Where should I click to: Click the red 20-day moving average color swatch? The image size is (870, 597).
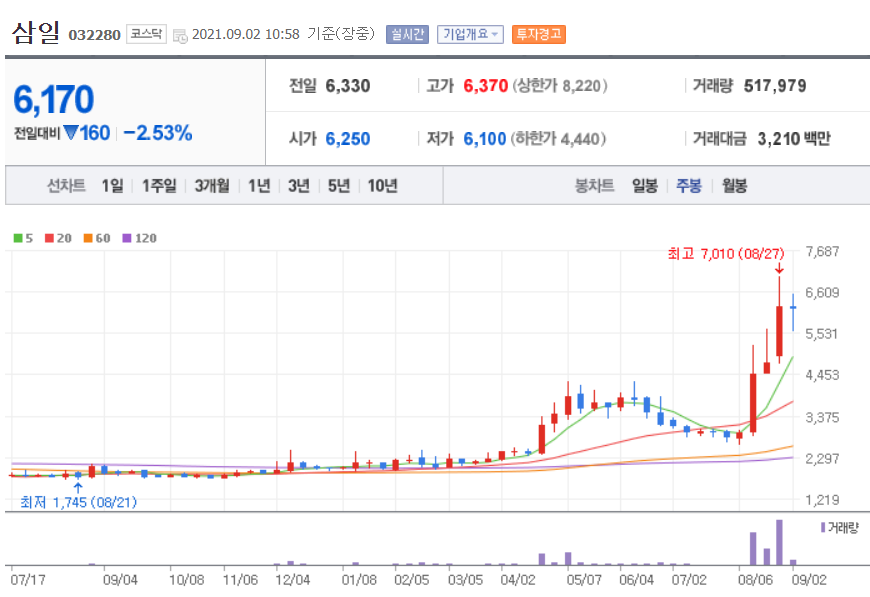coord(47,238)
